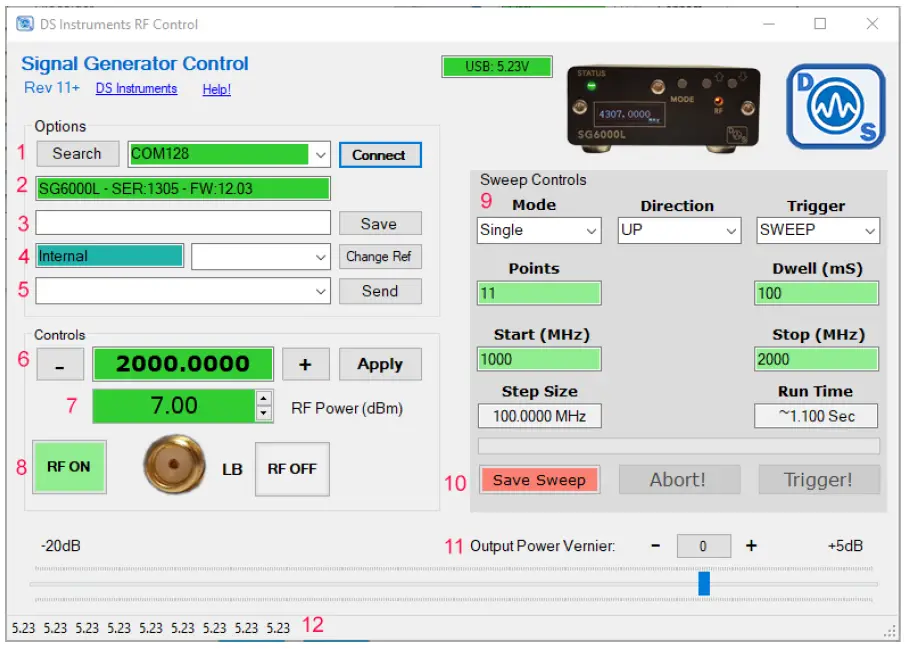
Task: Increase frequency with the plus button
Action: point(306,364)
